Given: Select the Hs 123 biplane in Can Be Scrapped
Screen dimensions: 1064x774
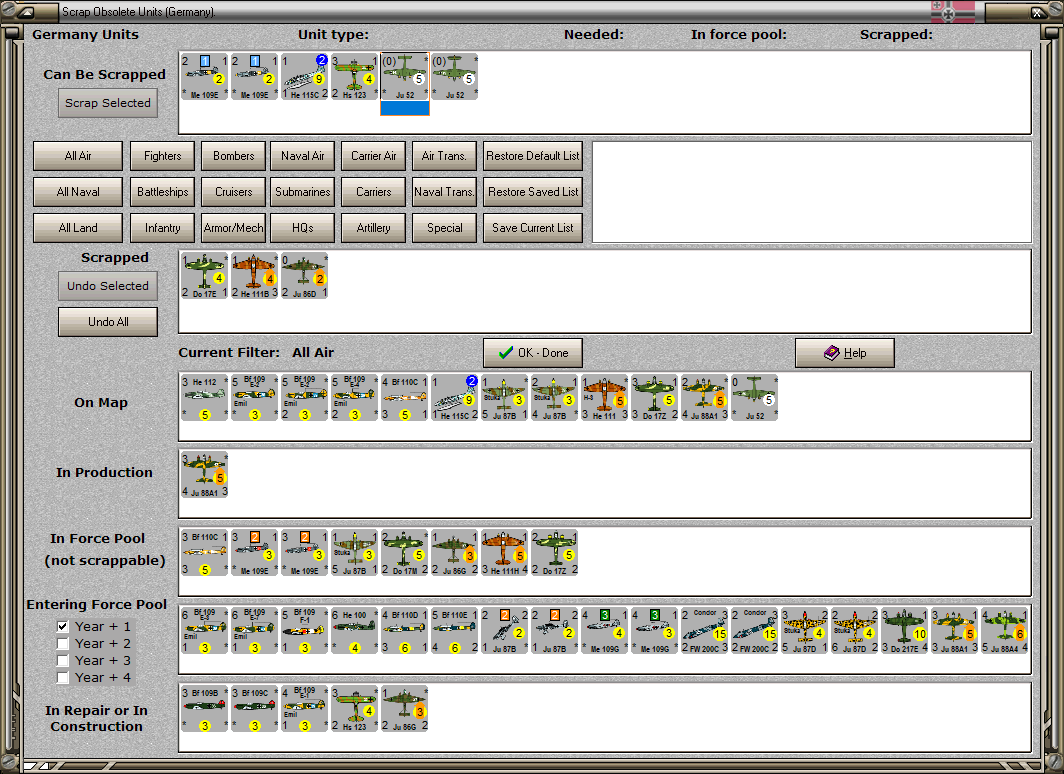Looking at the screenshot, I should click(x=355, y=77).
